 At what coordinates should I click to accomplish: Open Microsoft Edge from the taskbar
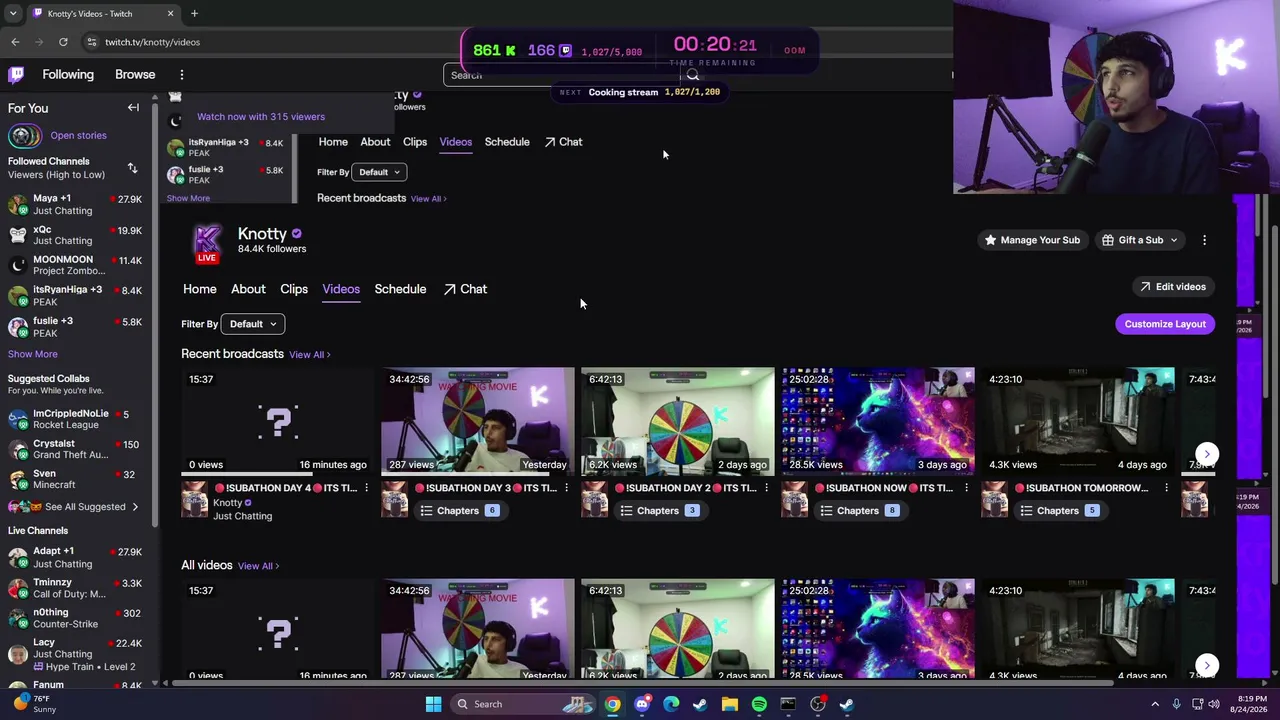pyautogui.click(x=671, y=704)
